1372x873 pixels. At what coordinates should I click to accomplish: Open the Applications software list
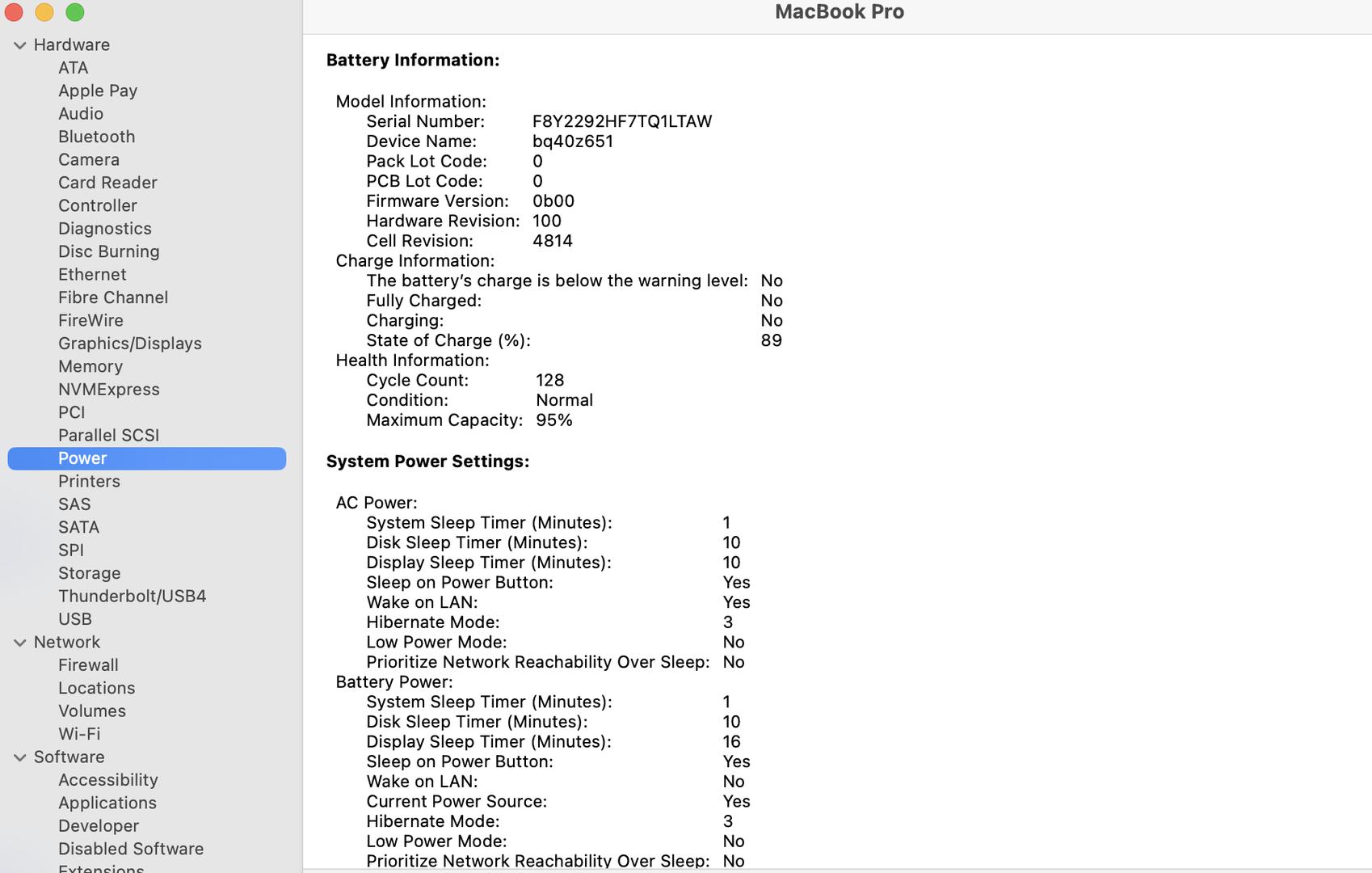pos(107,803)
